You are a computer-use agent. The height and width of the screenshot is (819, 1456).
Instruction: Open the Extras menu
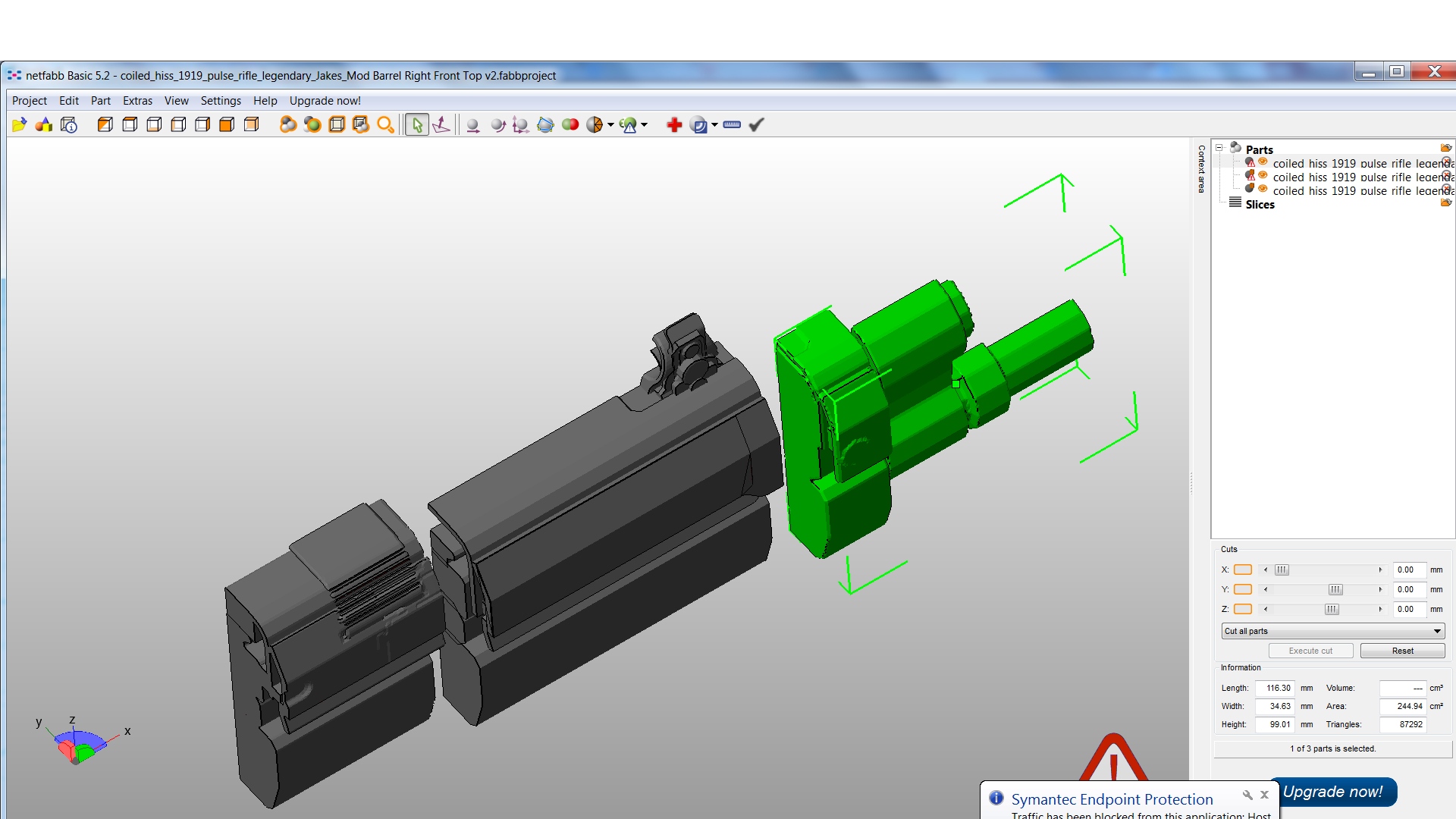tap(137, 101)
